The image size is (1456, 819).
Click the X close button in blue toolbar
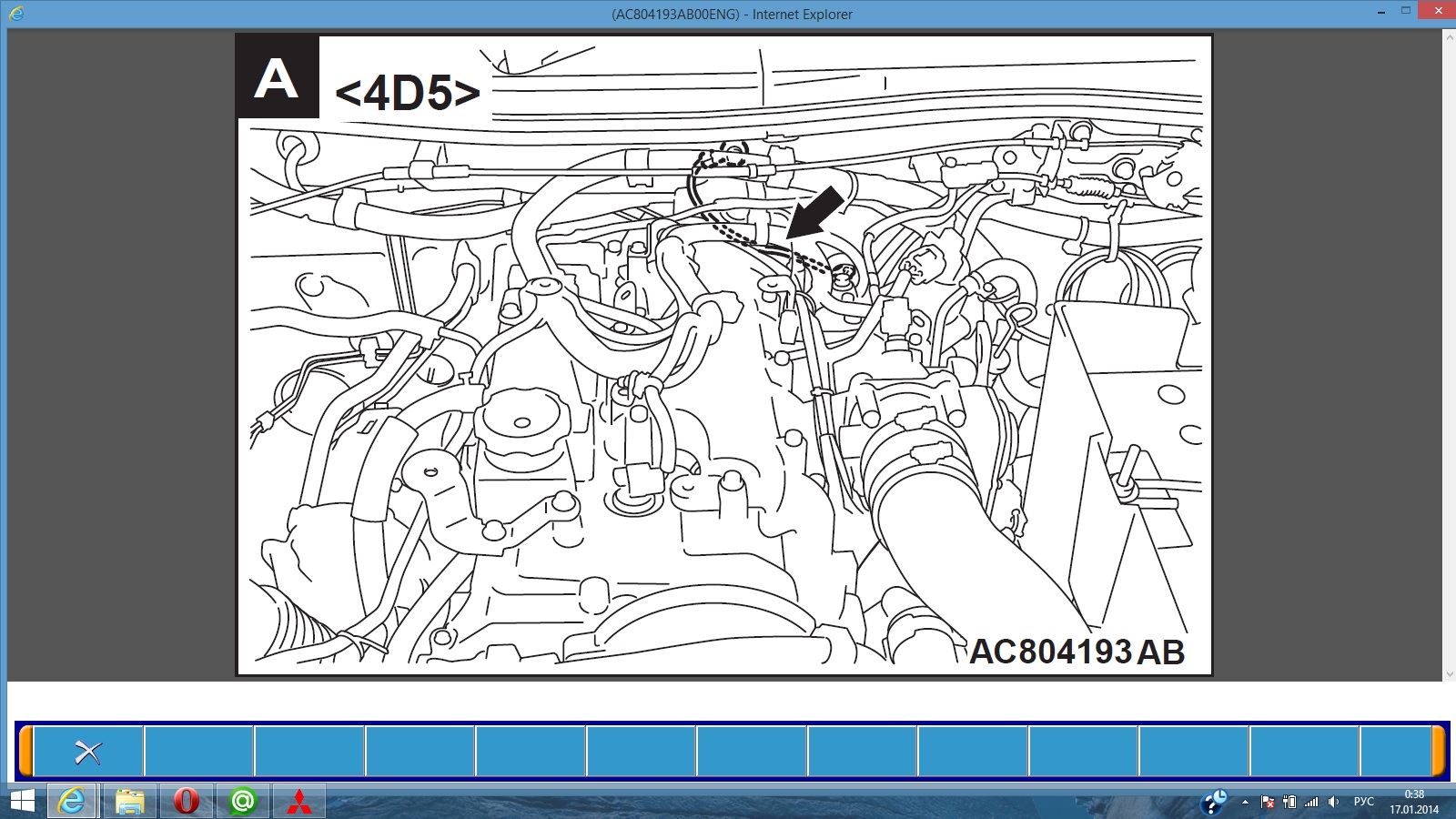(x=88, y=752)
